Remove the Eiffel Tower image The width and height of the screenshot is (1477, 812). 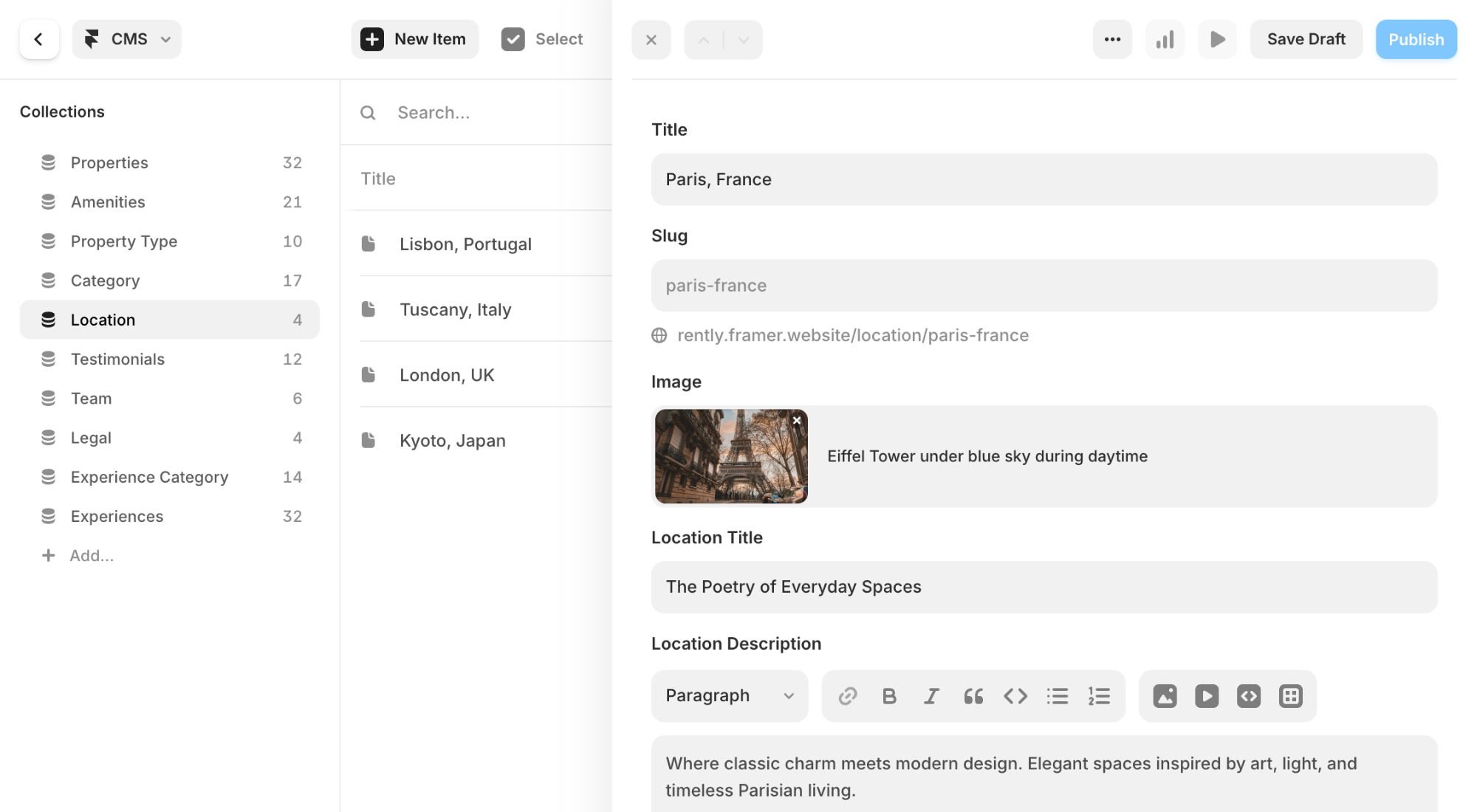(x=797, y=421)
